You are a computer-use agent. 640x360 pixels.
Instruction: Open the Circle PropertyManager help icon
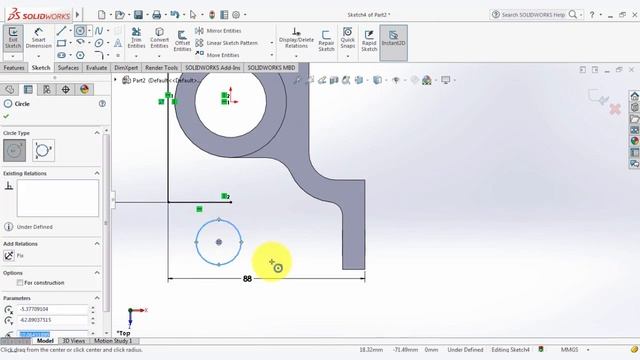102,104
